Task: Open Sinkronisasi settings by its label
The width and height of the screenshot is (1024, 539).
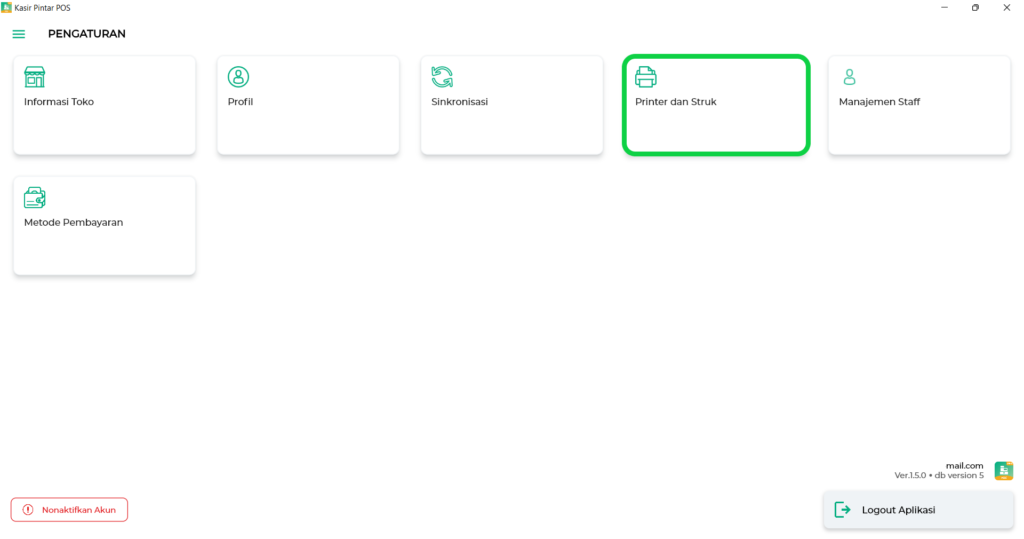Action: tap(459, 102)
